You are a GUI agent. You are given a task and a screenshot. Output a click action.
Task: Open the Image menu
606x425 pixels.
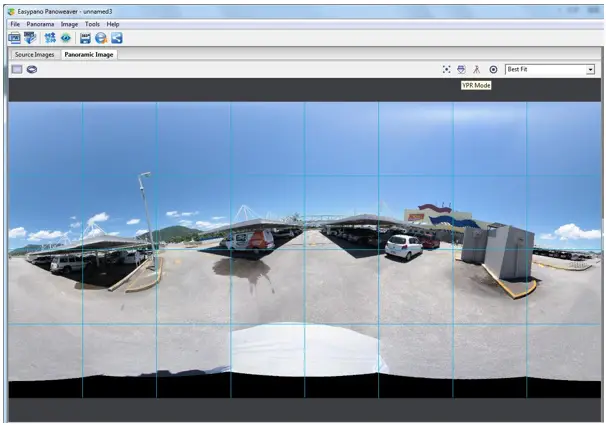click(69, 24)
